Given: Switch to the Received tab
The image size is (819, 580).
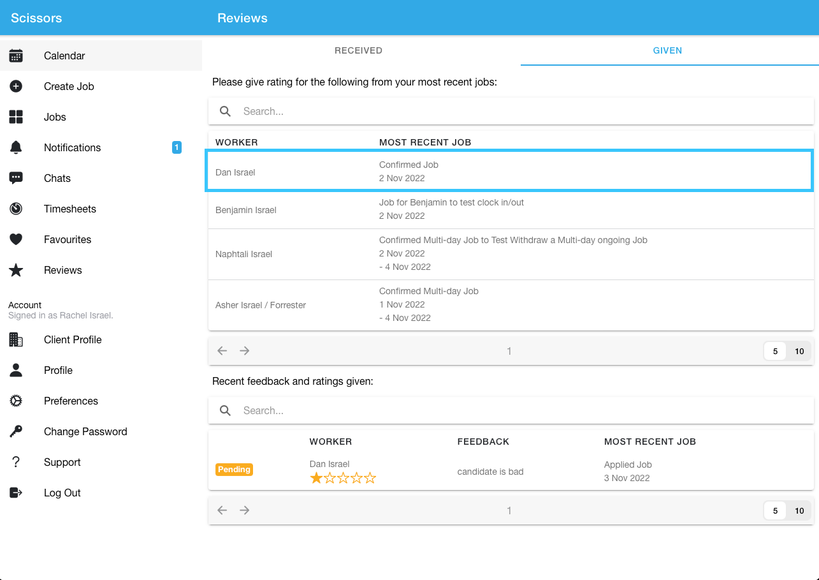Looking at the screenshot, I should click(358, 51).
